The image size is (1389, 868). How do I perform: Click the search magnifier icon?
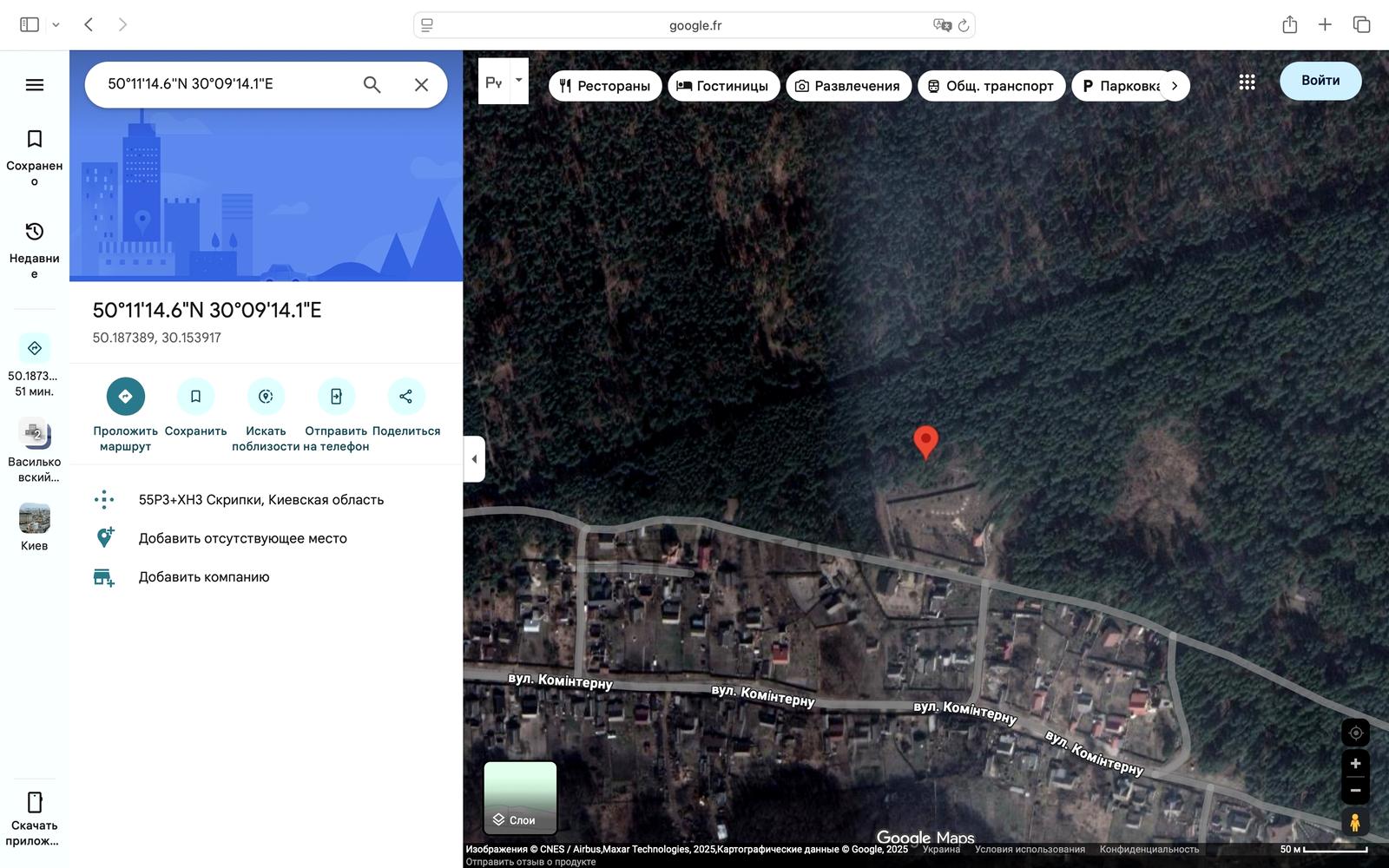click(372, 84)
